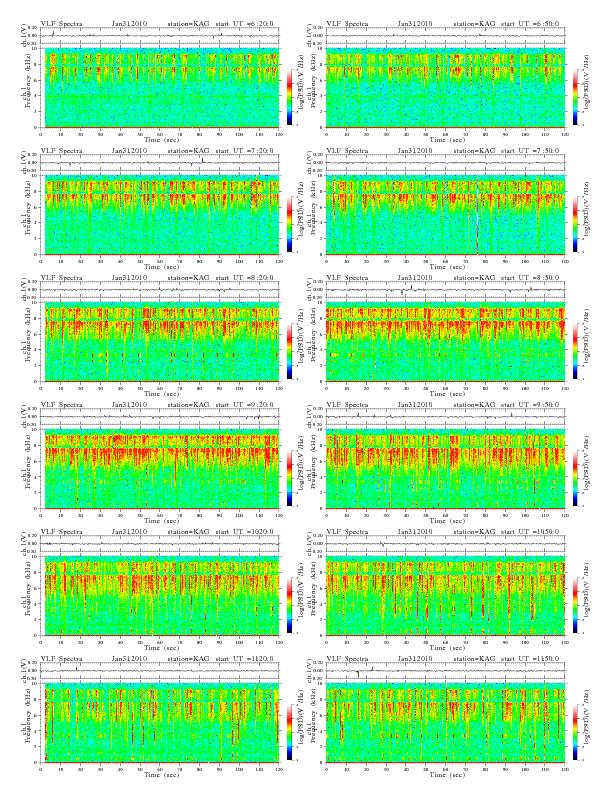Click the voltage trace above the 8:50:0 spectrogram
The width and height of the screenshot is (612, 792).
pyautogui.click(x=445, y=290)
